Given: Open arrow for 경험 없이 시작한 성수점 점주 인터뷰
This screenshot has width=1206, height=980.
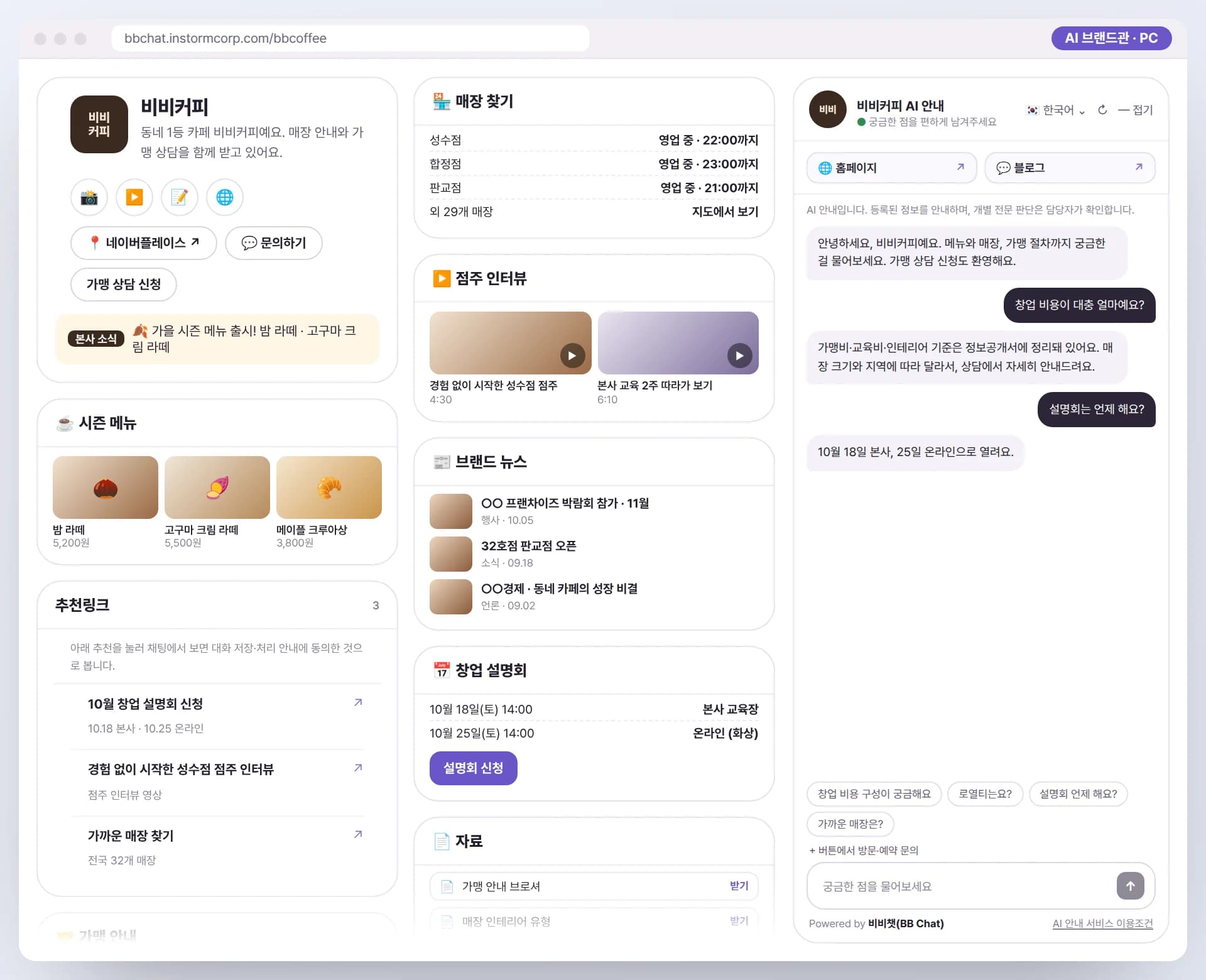Looking at the screenshot, I should tap(358, 768).
